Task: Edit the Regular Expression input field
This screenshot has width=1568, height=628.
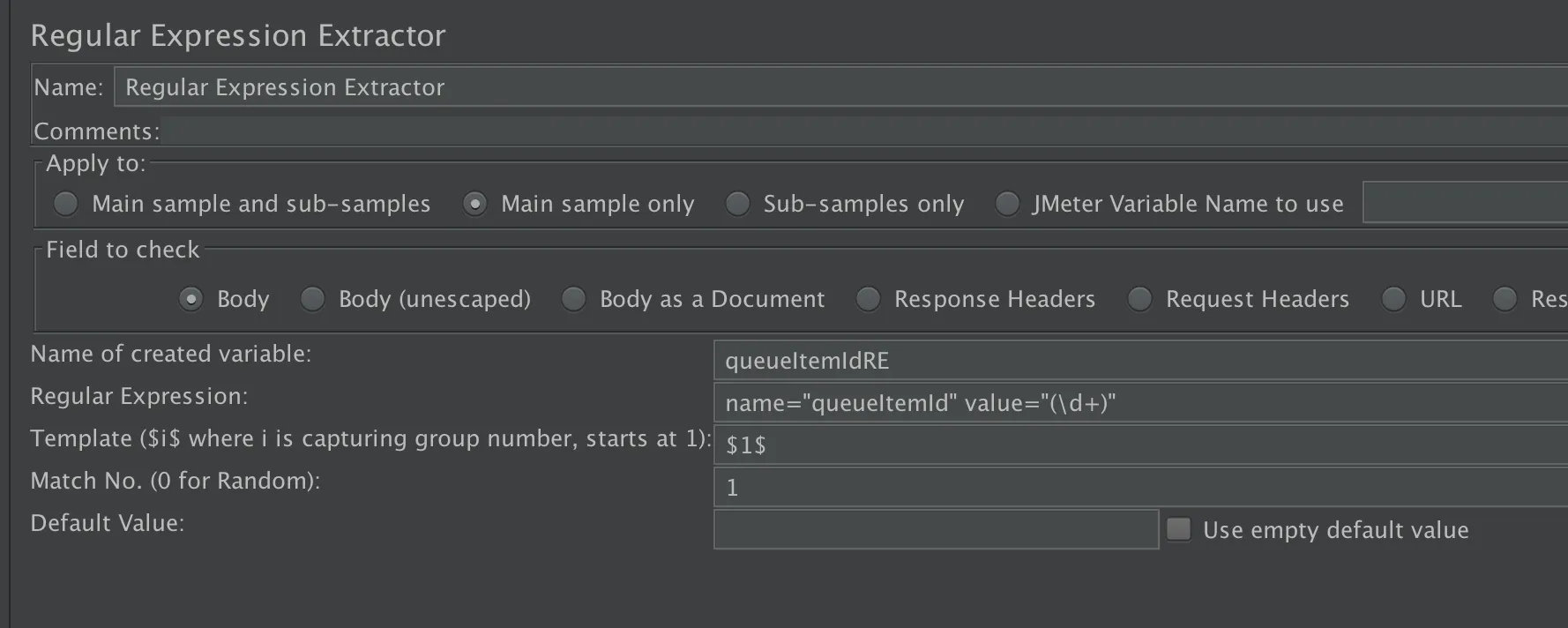Action: point(1138,403)
